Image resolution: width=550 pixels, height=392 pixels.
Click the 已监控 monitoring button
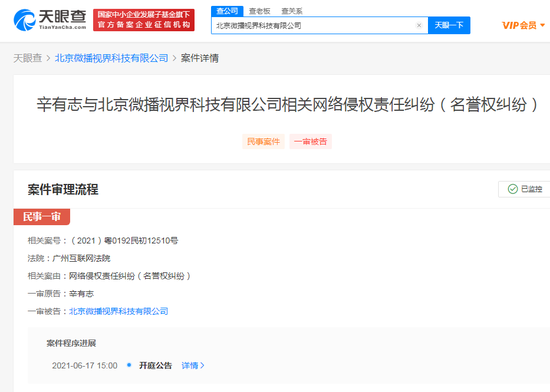click(524, 189)
